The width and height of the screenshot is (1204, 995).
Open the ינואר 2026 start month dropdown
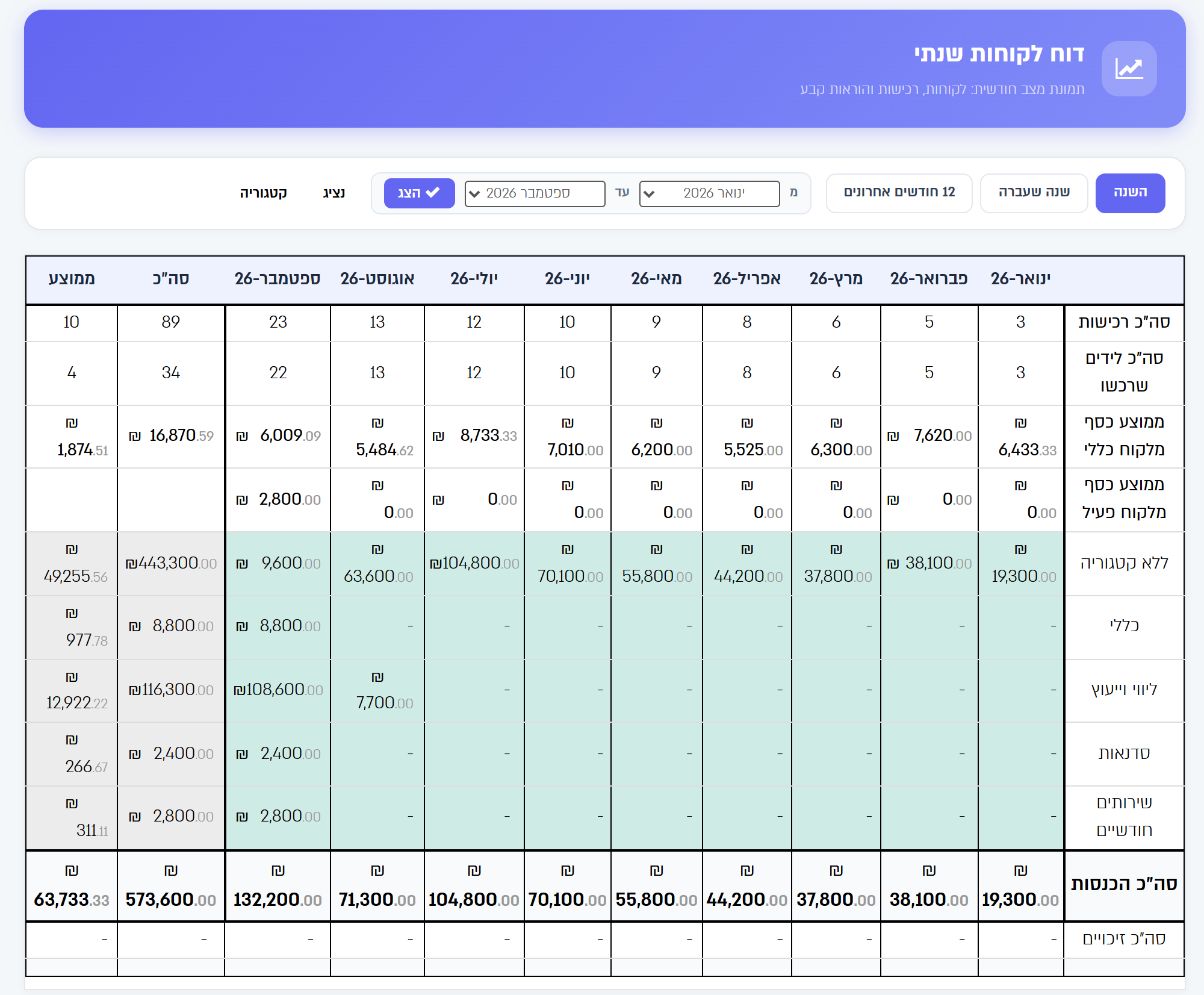[x=709, y=193]
